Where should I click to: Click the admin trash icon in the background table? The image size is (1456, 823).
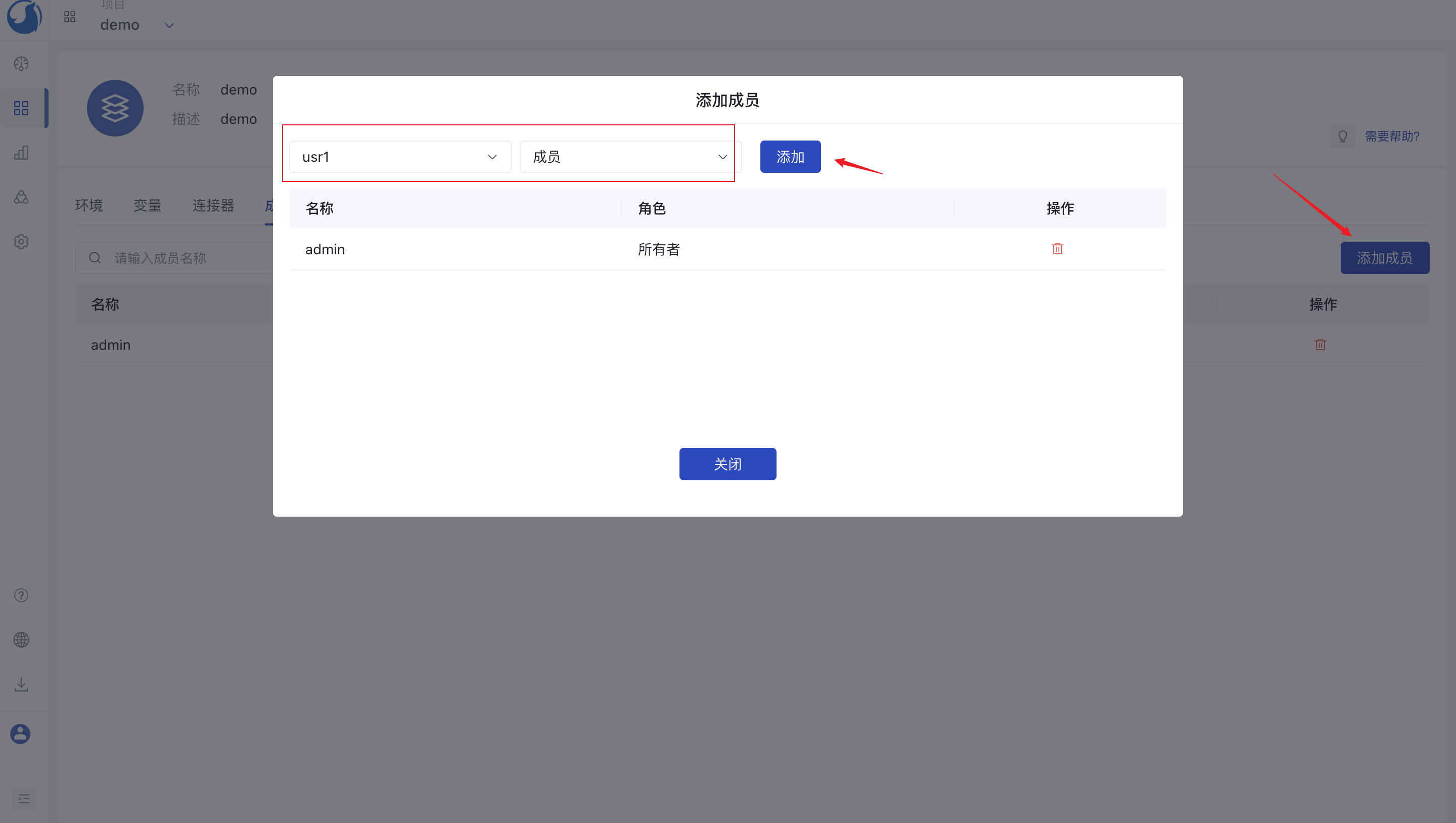coord(1320,345)
